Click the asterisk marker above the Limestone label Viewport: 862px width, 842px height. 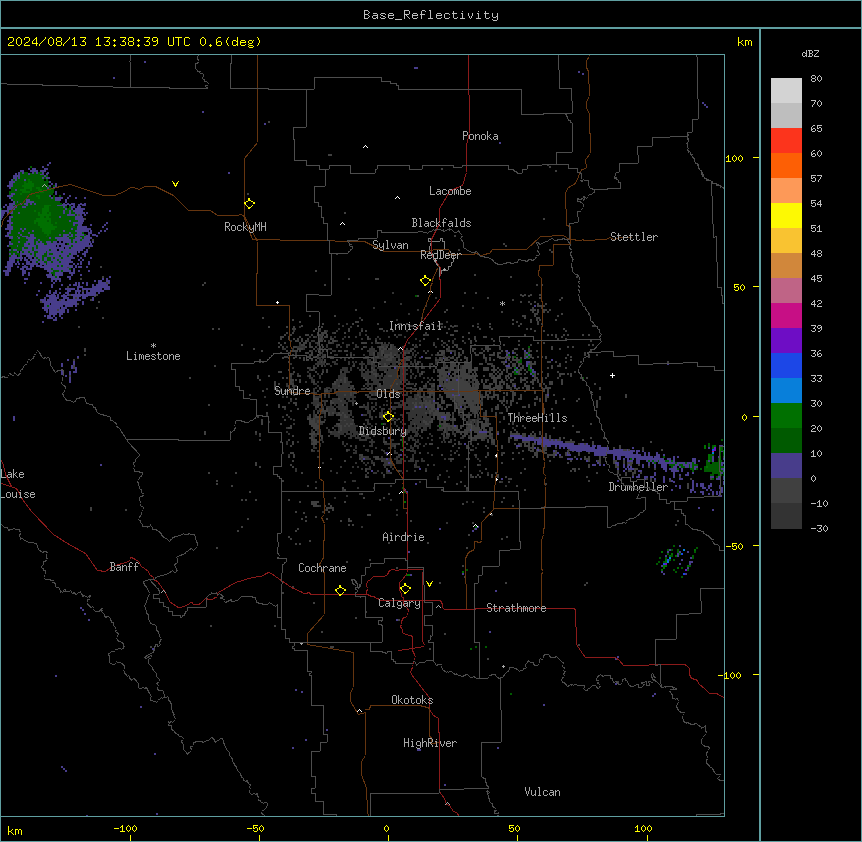coord(153,346)
